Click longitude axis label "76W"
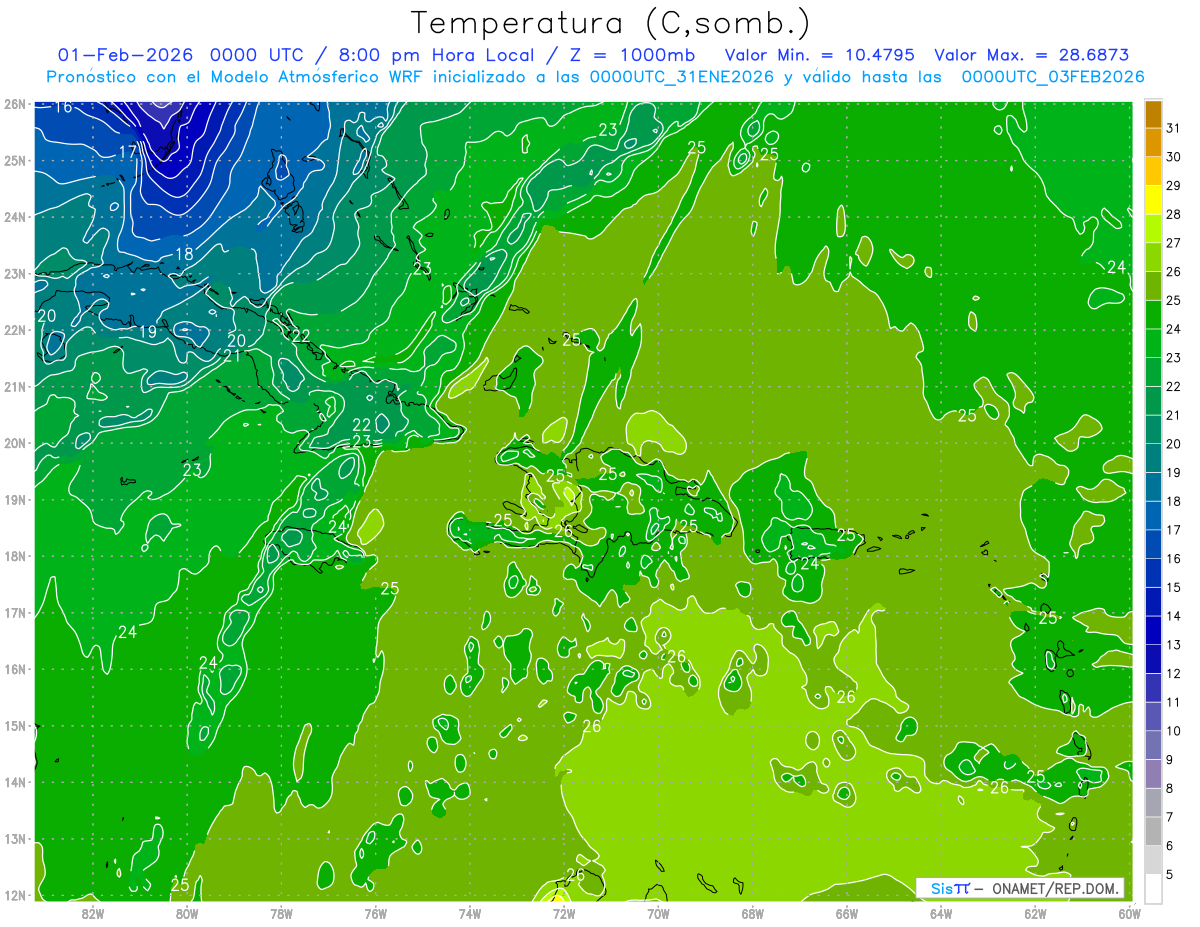The image size is (1200, 927). coord(376,912)
